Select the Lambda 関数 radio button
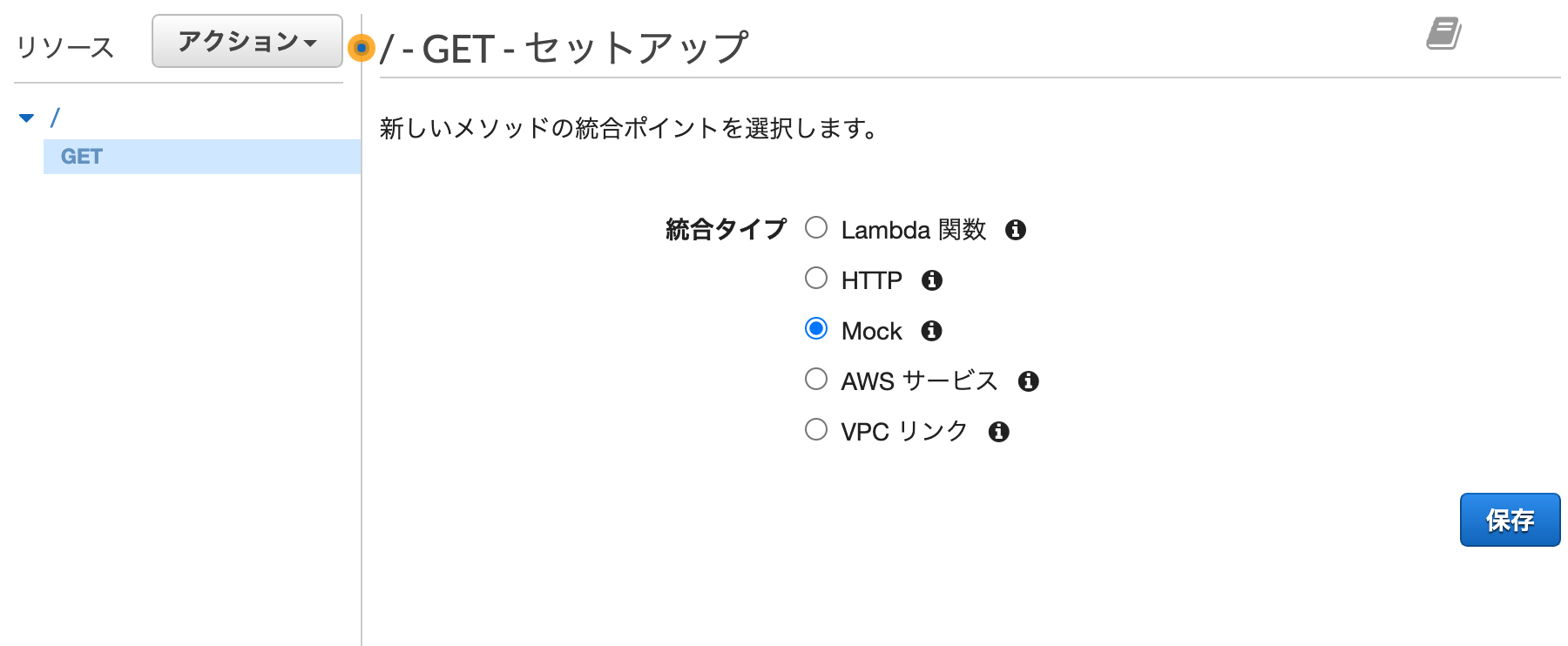 [x=816, y=228]
